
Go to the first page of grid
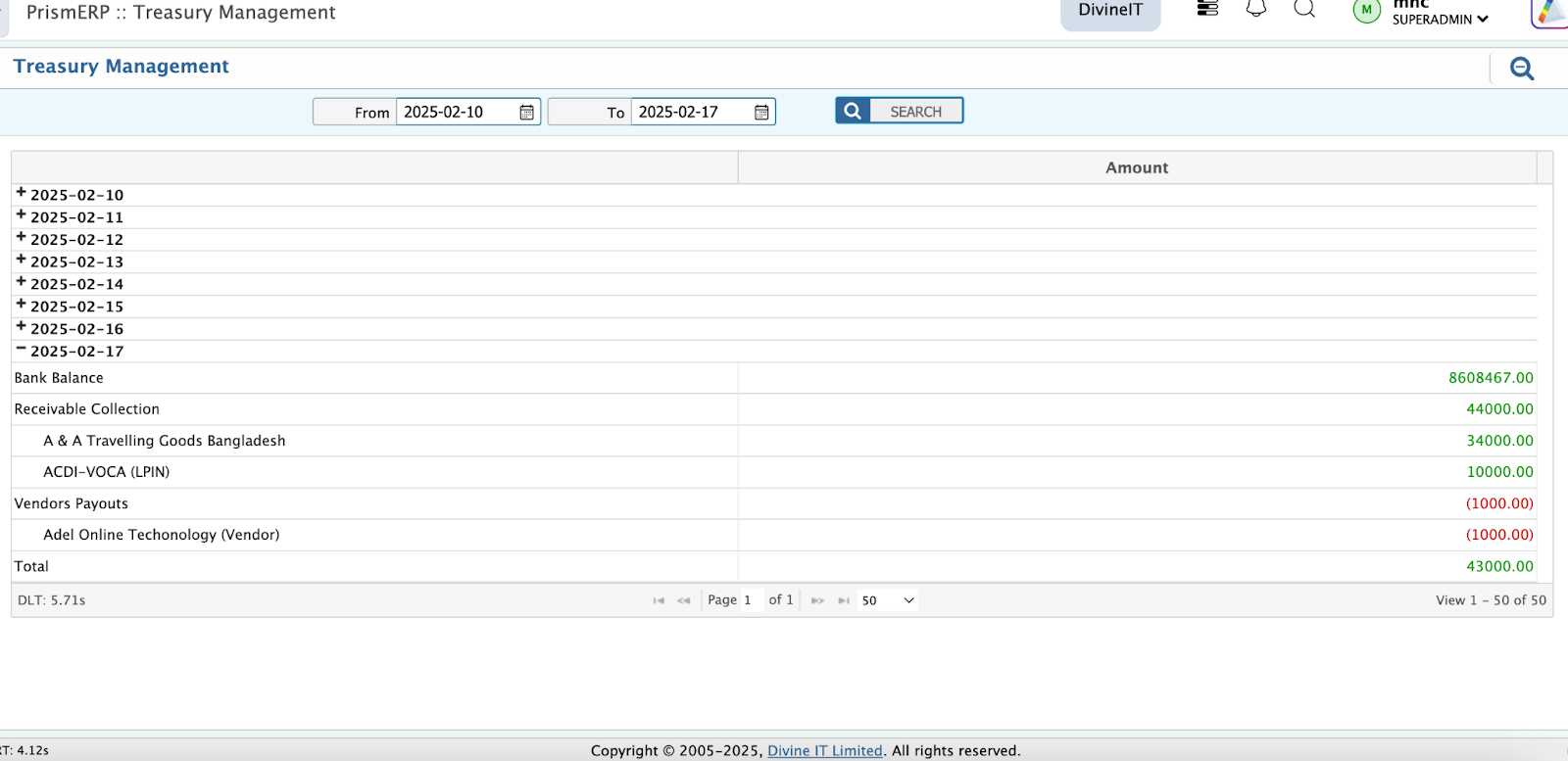coord(659,600)
